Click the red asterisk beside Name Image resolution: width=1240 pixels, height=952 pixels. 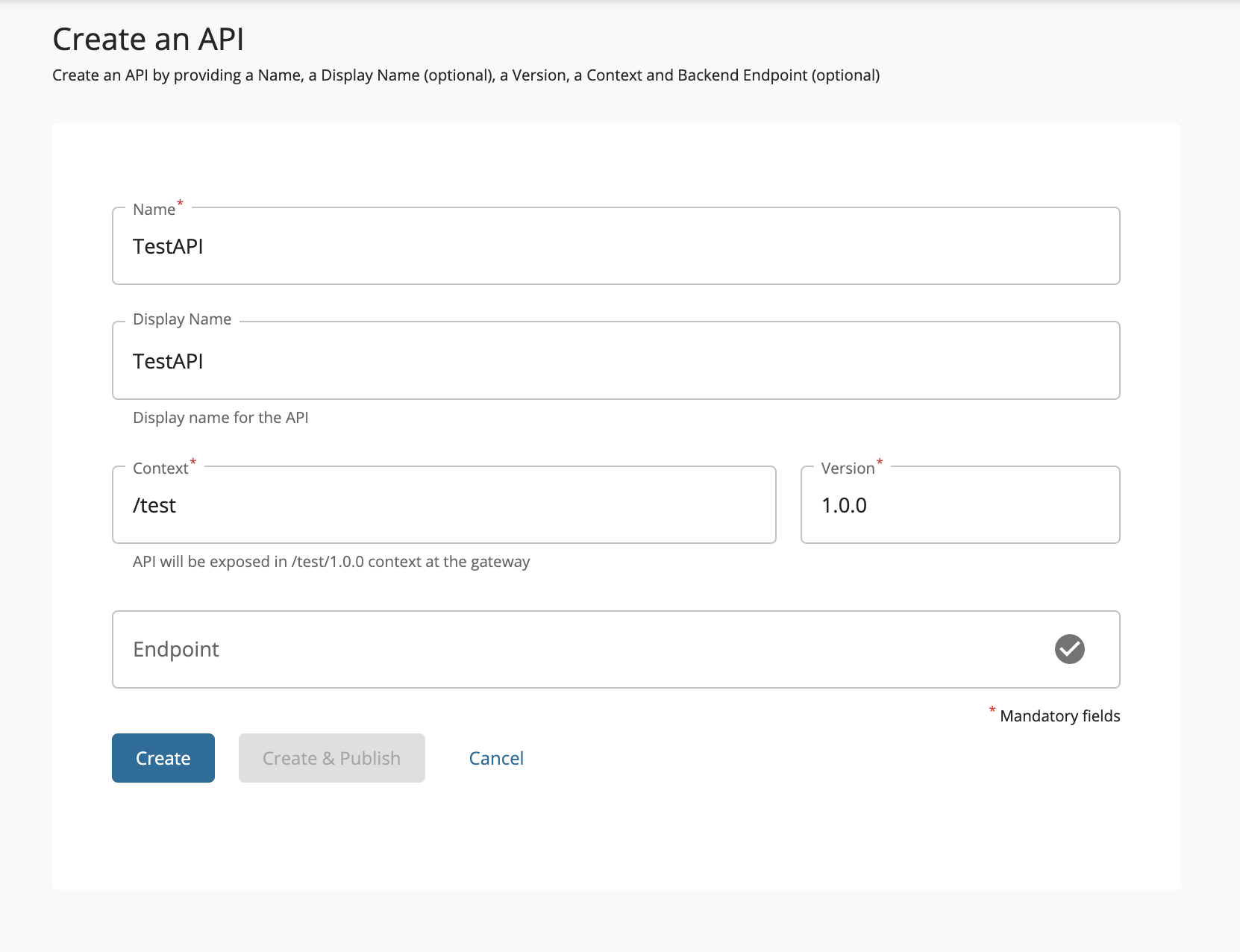179,201
